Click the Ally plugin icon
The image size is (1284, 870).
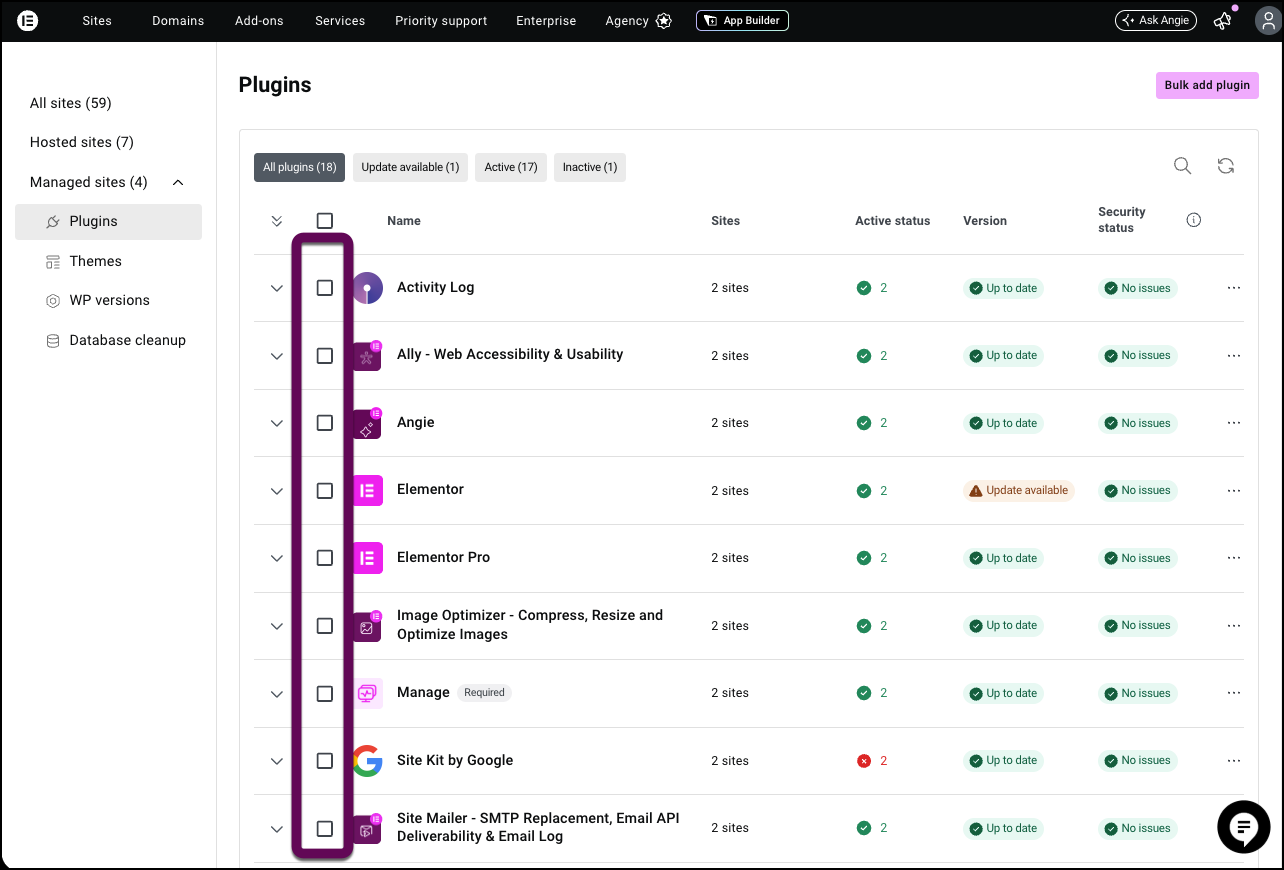tap(367, 356)
